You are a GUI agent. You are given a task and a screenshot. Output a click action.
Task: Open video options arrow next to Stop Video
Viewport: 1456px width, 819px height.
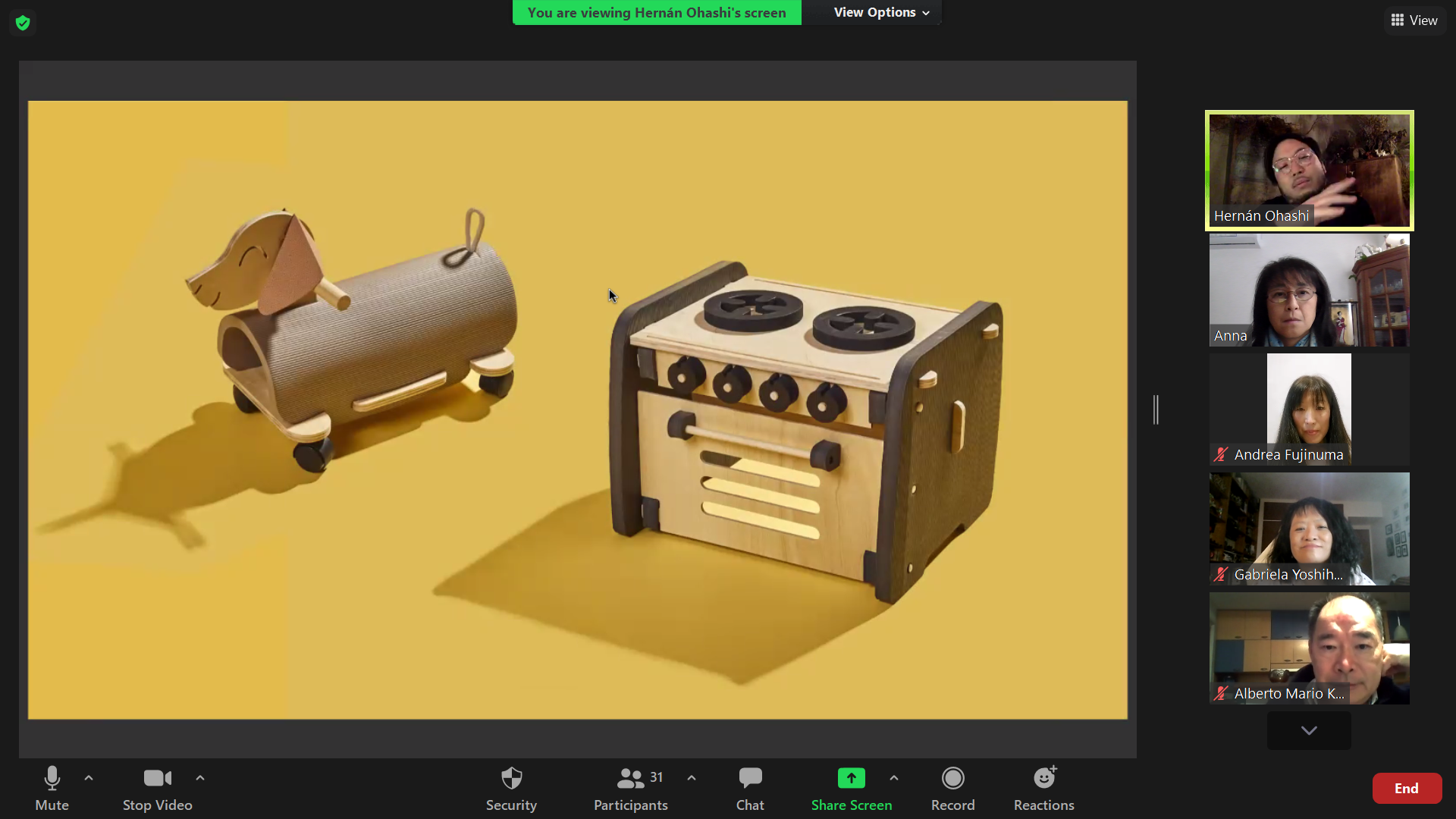click(200, 778)
